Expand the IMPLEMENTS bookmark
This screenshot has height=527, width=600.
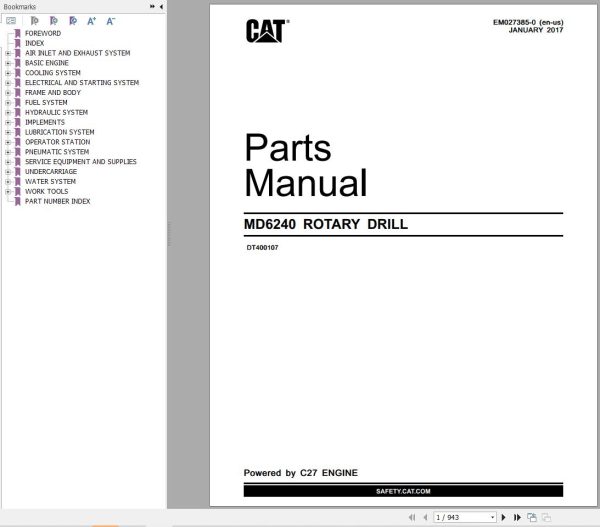(x=8, y=122)
